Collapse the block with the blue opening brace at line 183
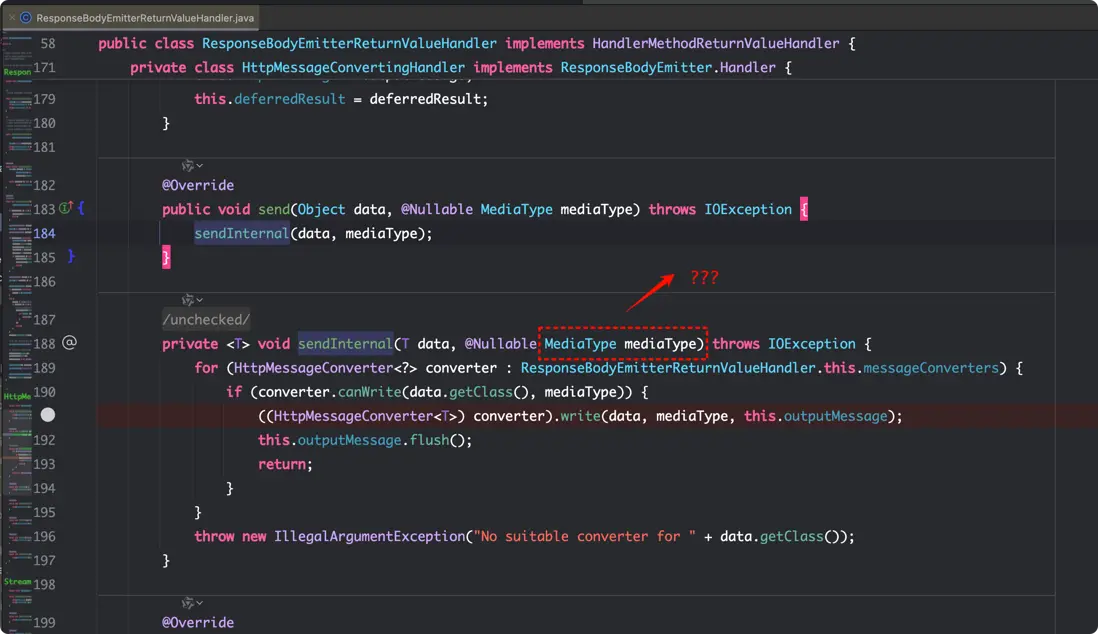The image size is (1098, 634). pos(81,208)
